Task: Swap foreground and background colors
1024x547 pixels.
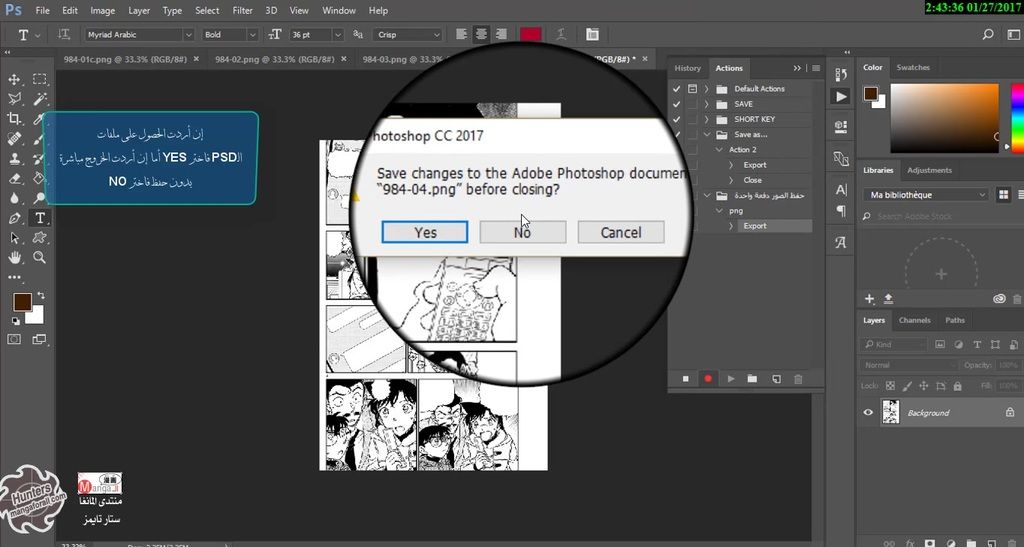Action: click(41, 295)
